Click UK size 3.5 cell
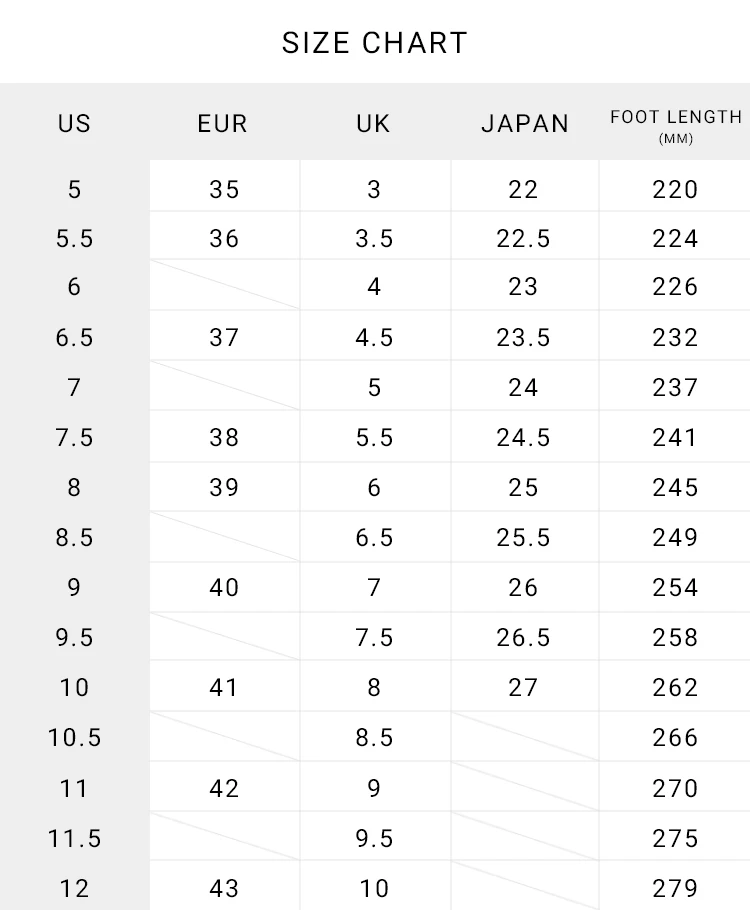The image size is (750, 910). pos(374,239)
